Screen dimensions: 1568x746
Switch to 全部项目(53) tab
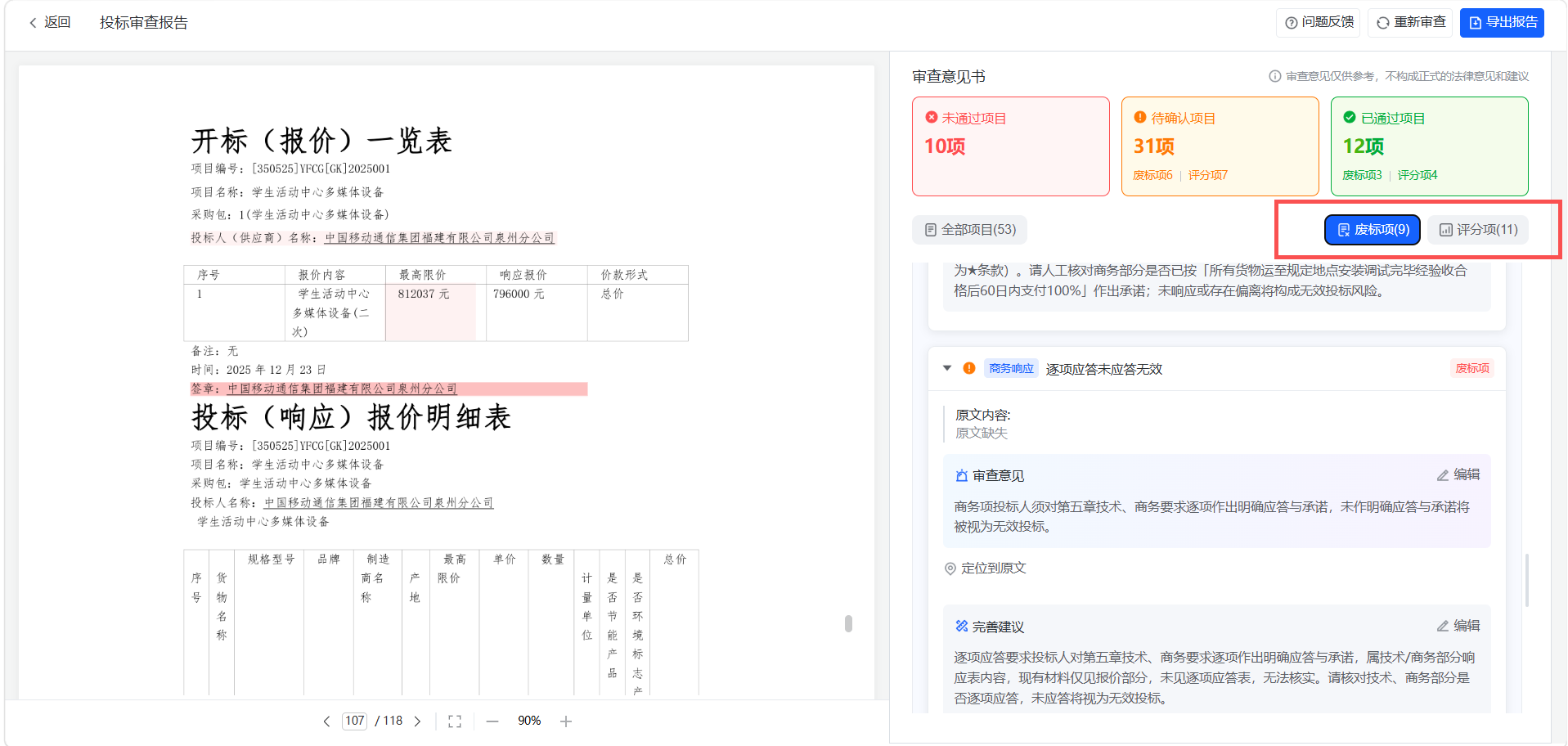click(x=970, y=230)
